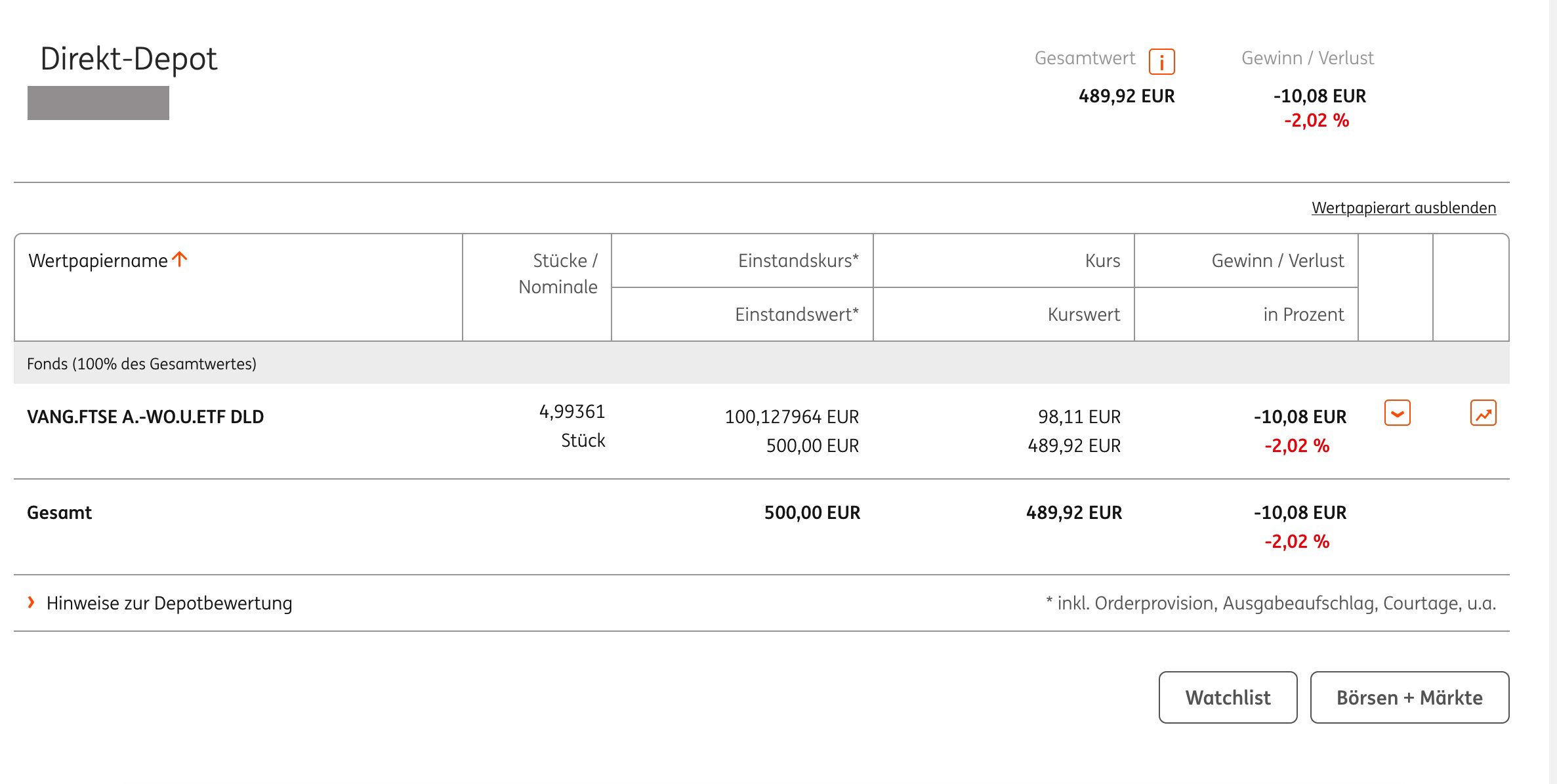The height and width of the screenshot is (784, 1557).
Task: Open the Watchlist button
Action: [x=1228, y=697]
